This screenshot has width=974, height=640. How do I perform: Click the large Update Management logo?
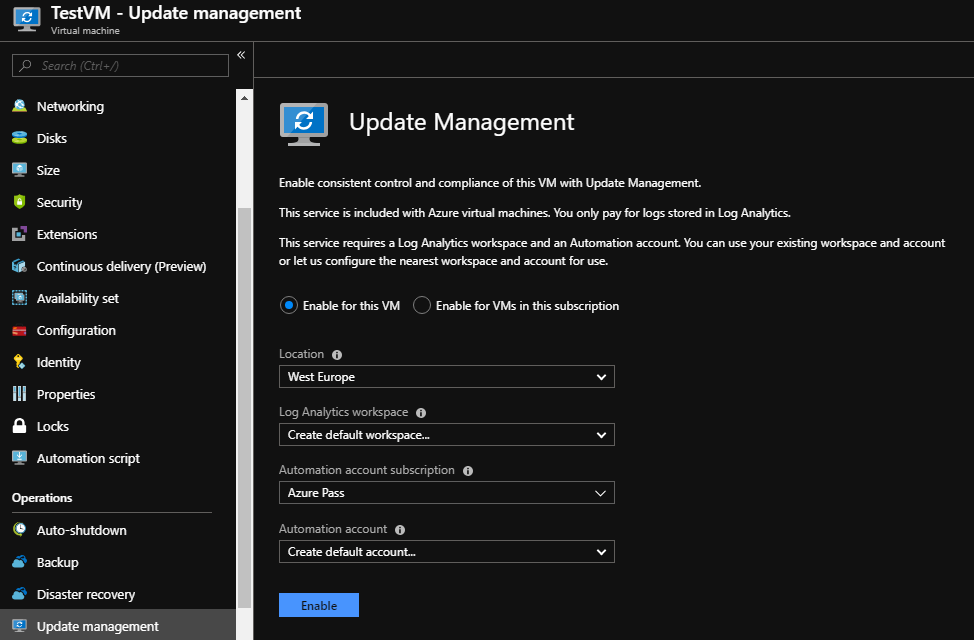304,124
